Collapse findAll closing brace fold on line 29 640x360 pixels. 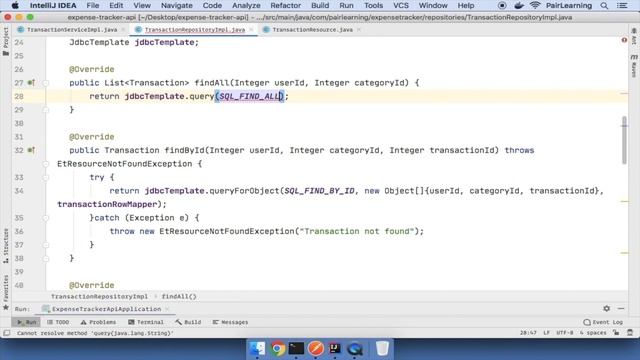coord(46,110)
